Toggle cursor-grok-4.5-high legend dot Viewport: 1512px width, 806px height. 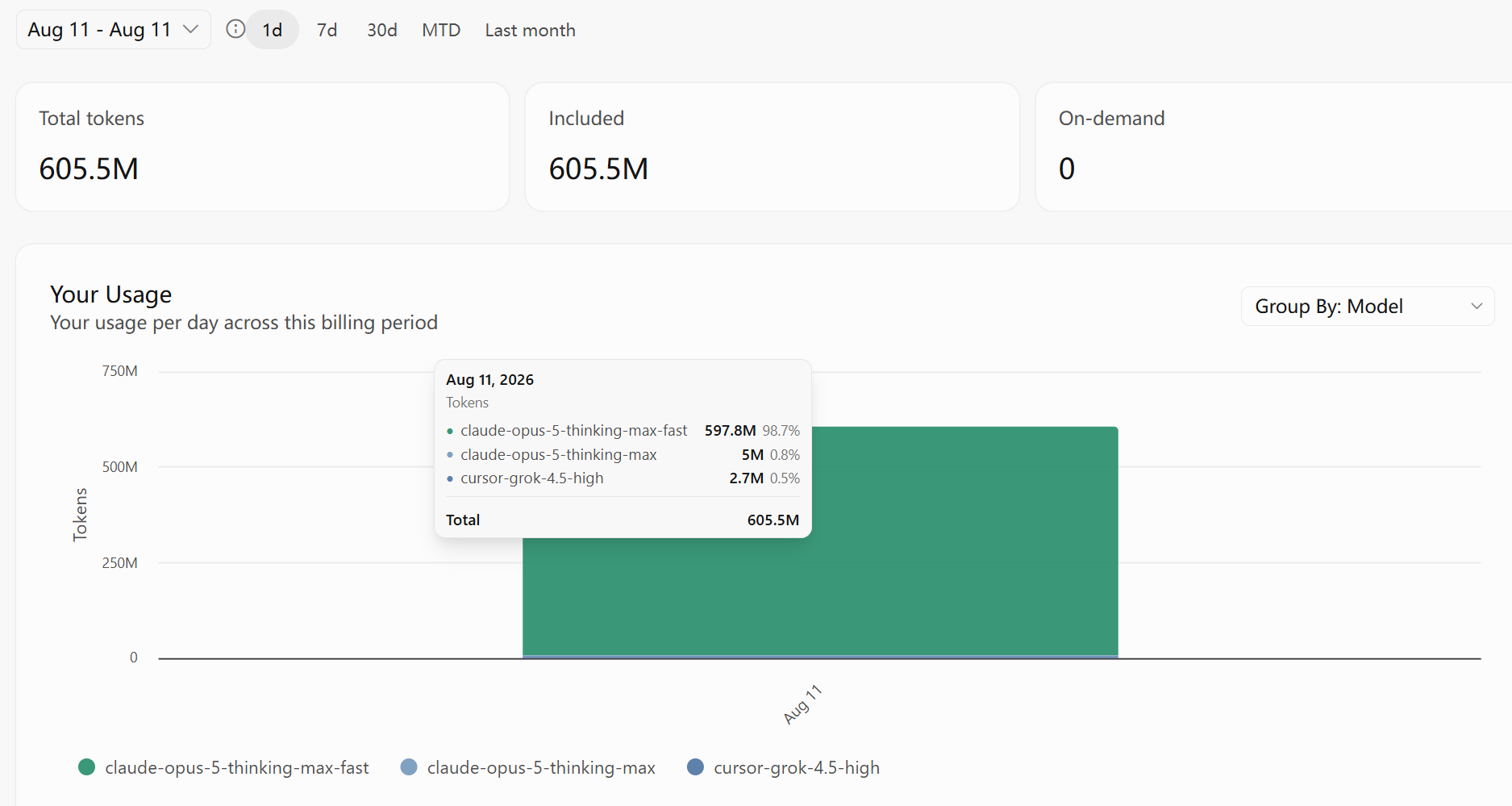[x=695, y=766]
